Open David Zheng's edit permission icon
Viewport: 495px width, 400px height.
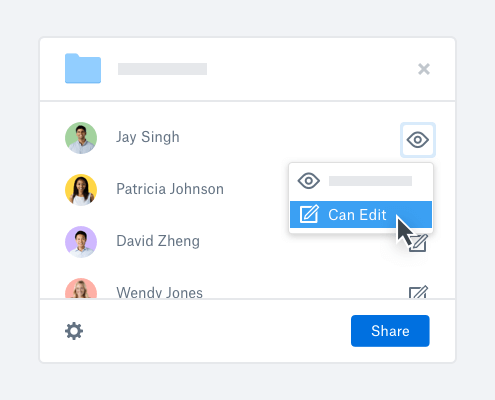tap(419, 243)
